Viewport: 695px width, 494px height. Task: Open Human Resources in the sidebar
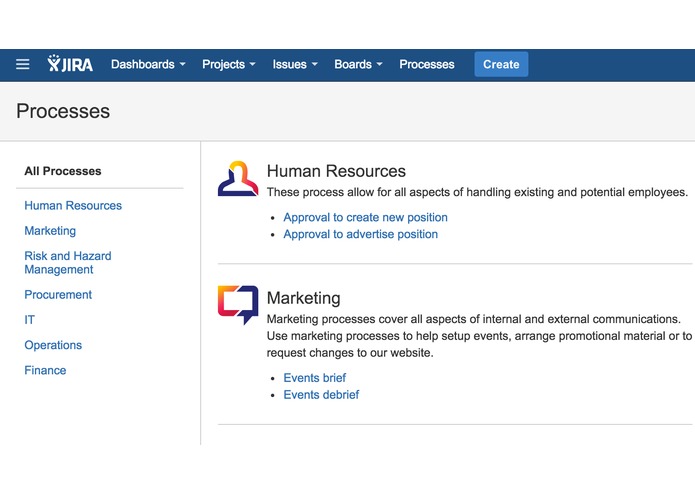click(73, 206)
